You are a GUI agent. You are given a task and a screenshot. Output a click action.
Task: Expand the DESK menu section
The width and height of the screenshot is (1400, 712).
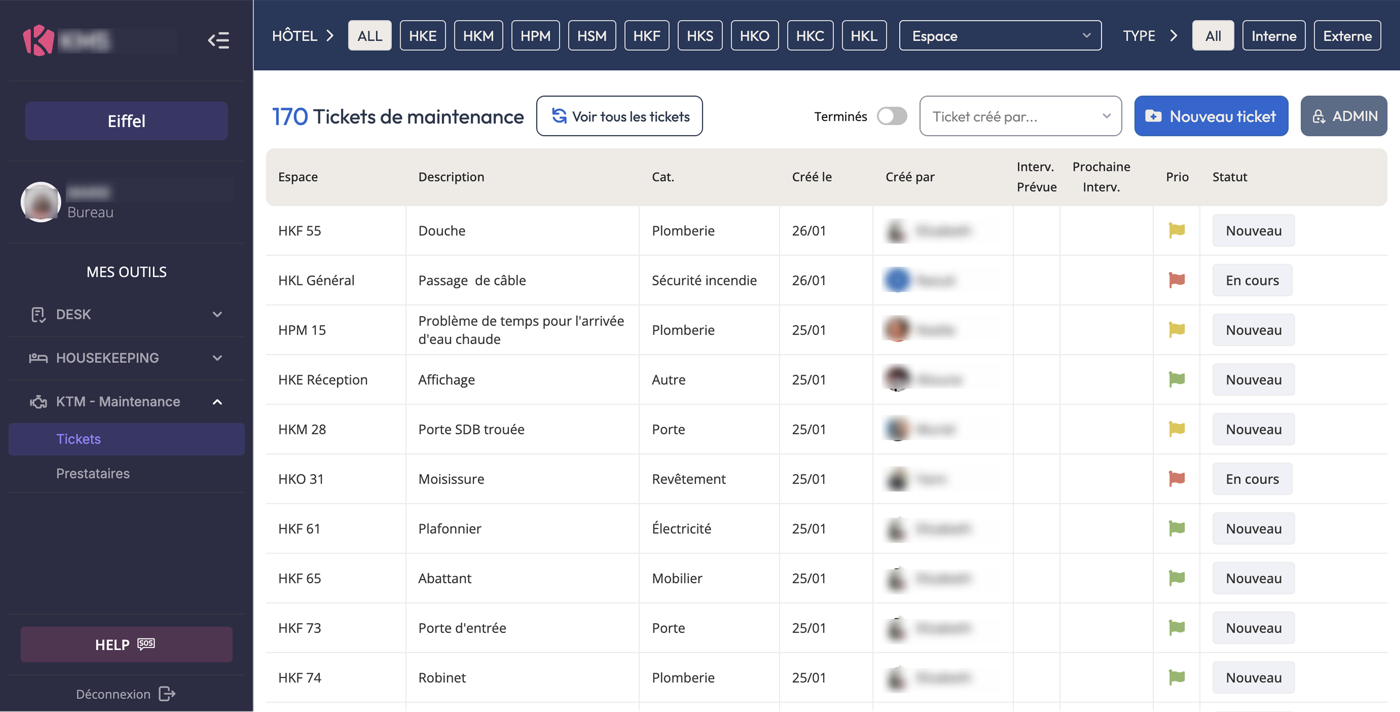pyautogui.click(x=126, y=314)
